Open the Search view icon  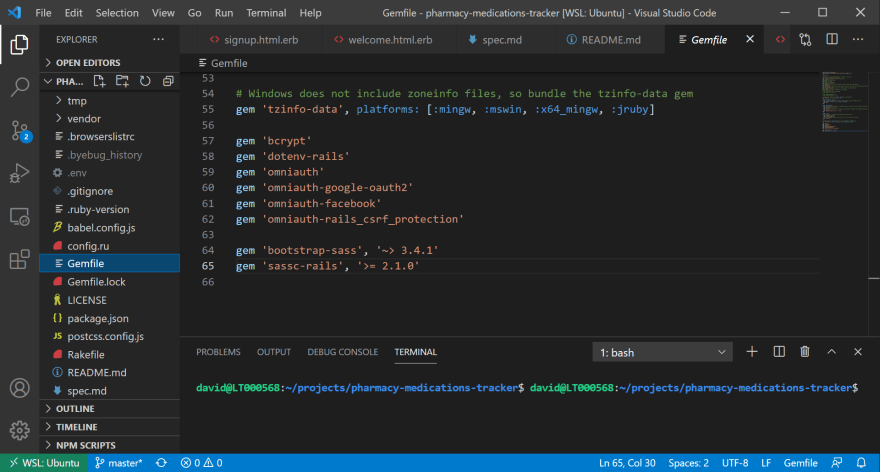point(20,87)
